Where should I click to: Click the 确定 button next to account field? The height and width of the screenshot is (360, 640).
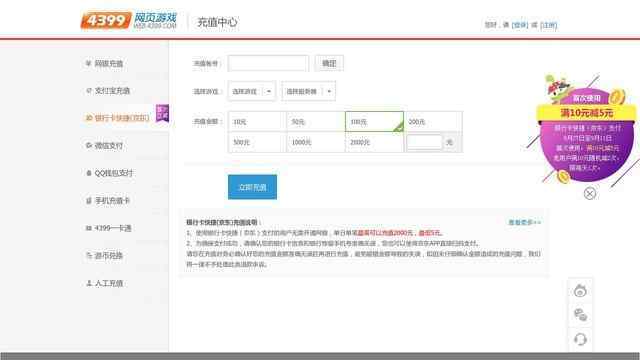[329, 63]
